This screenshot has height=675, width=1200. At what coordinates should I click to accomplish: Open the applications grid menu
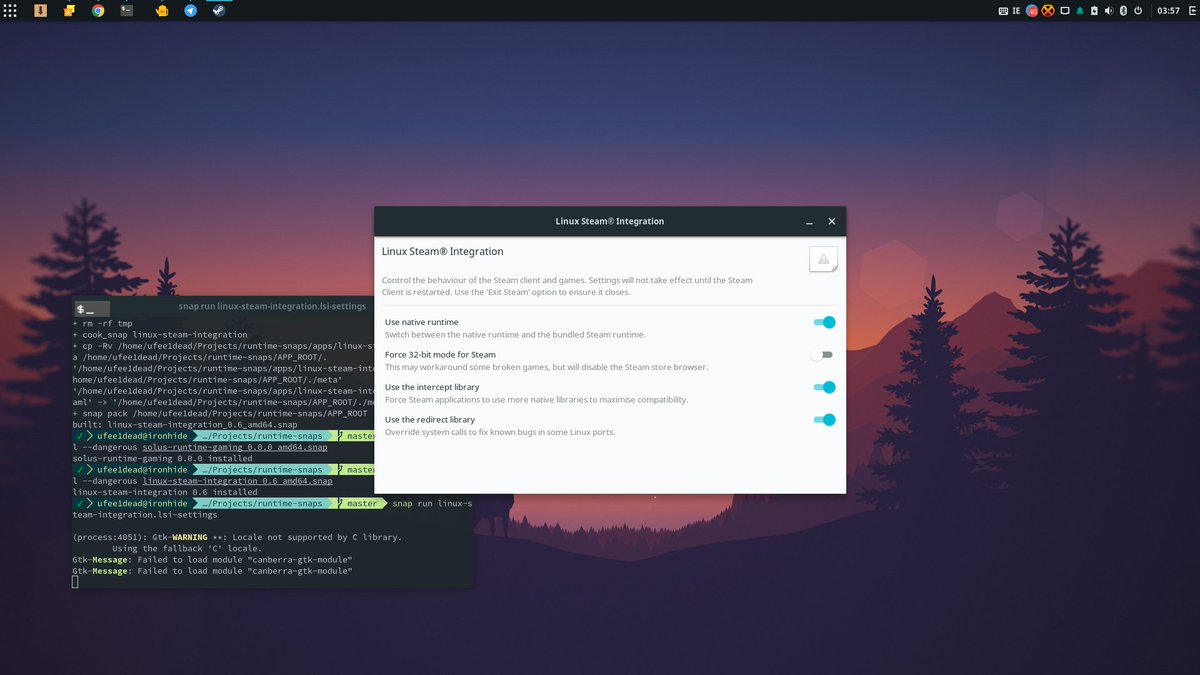[x=10, y=10]
